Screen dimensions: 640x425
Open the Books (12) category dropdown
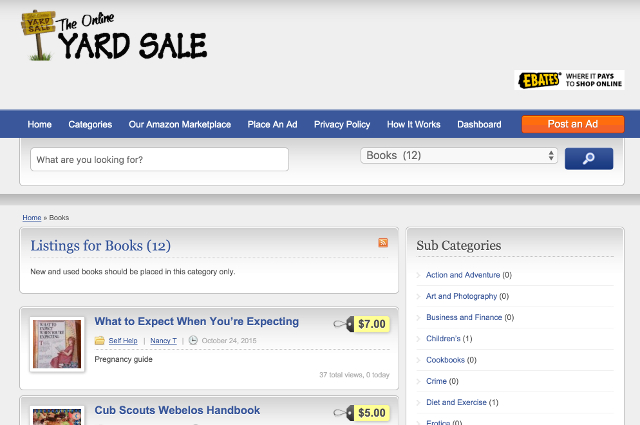[459, 156]
